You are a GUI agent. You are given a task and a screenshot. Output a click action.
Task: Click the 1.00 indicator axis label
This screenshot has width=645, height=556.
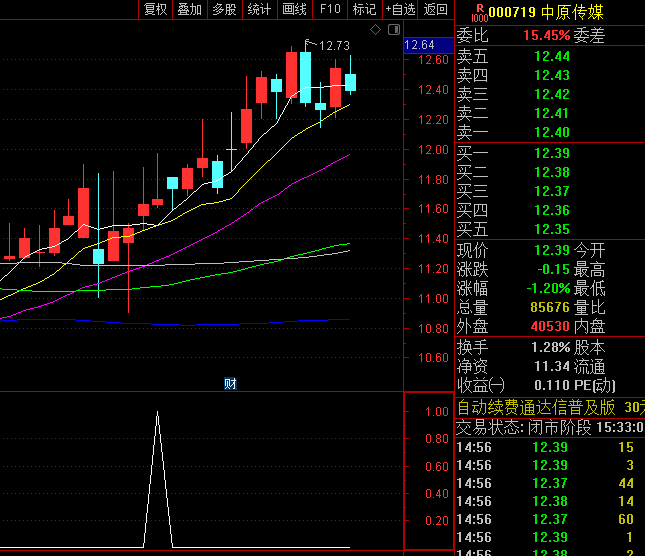click(x=436, y=412)
